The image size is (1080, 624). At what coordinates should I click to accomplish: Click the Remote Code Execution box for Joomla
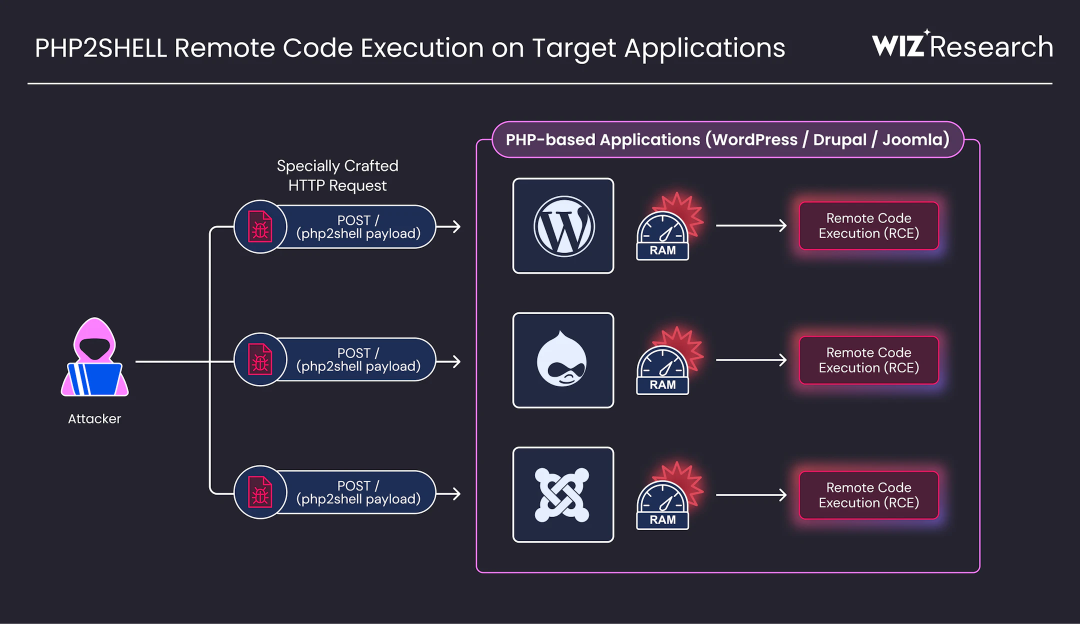[x=869, y=495]
